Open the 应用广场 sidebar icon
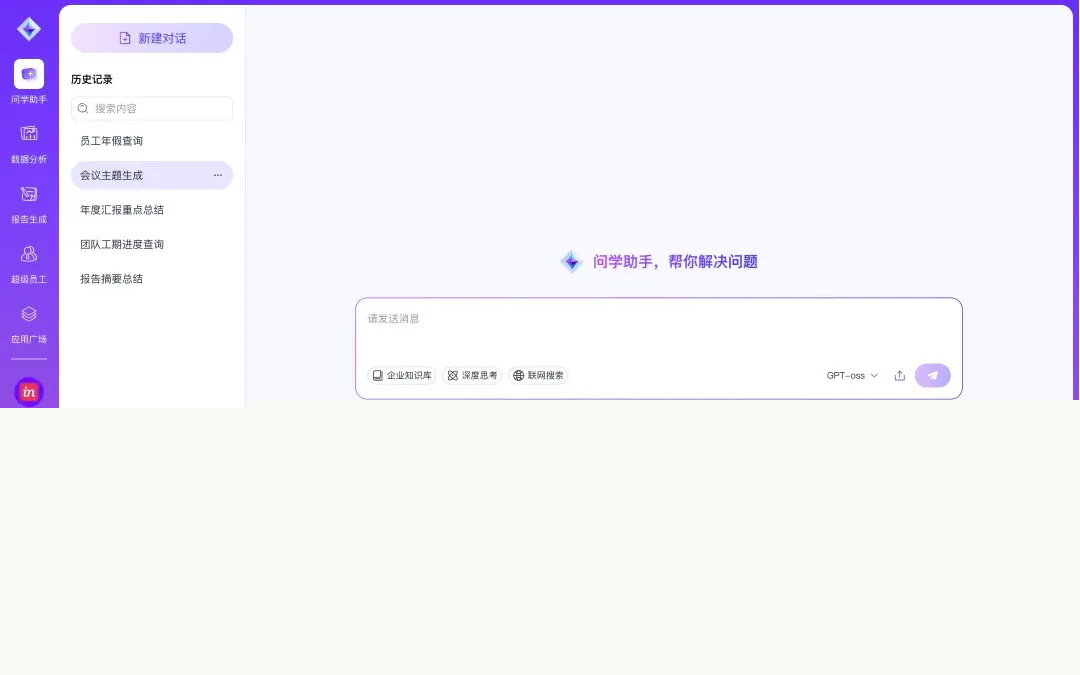This screenshot has height=675, width=1080. 29,314
